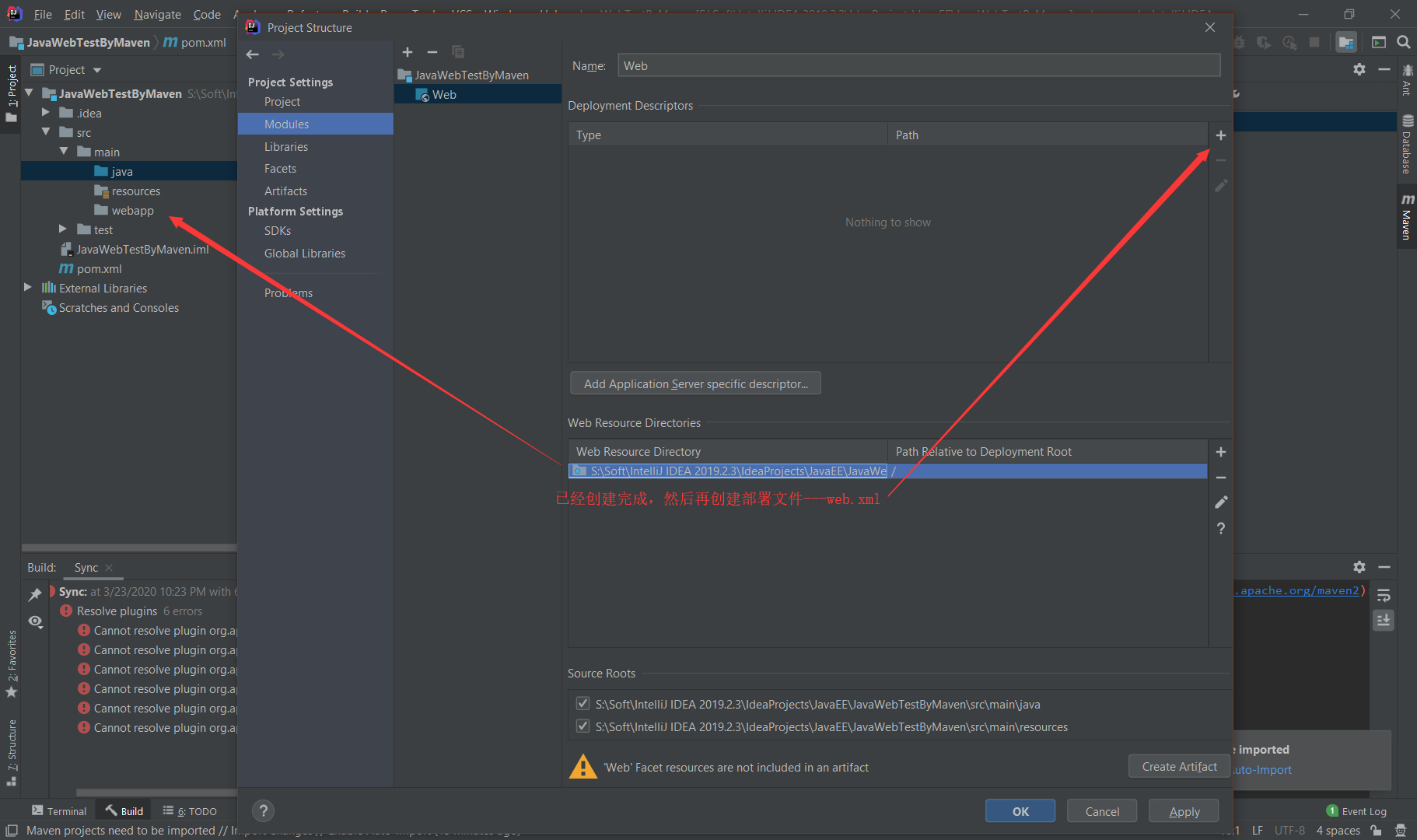Select SDKs in Platform Settings
The image size is (1417, 840).
(278, 231)
